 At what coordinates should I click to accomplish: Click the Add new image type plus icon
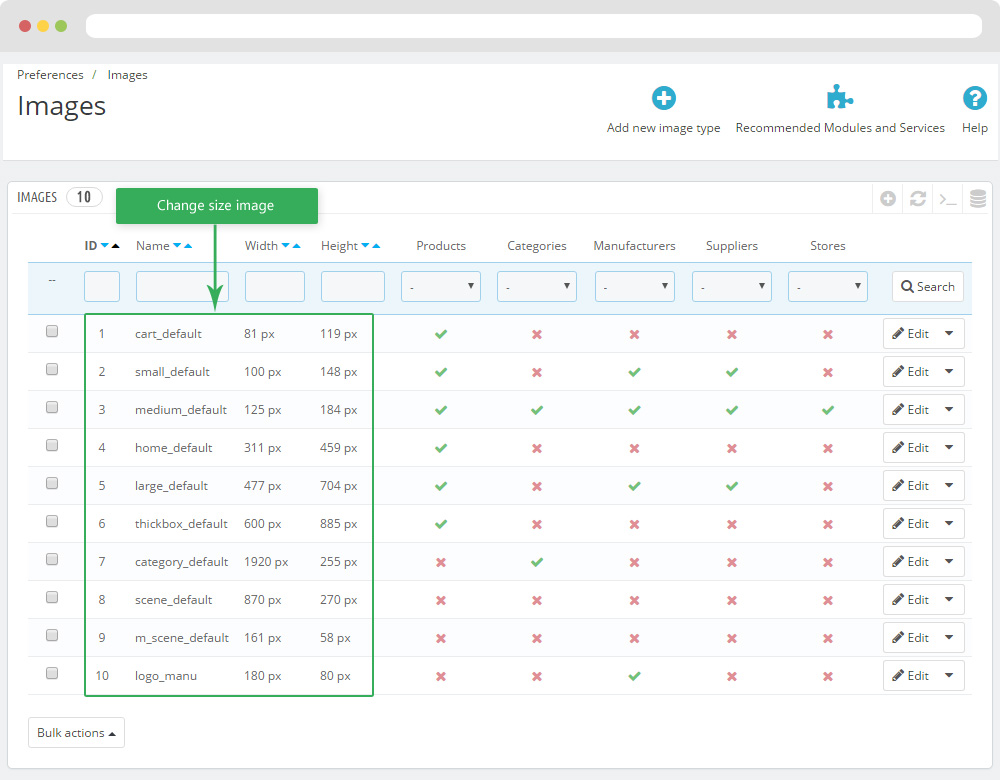pos(664,98)
